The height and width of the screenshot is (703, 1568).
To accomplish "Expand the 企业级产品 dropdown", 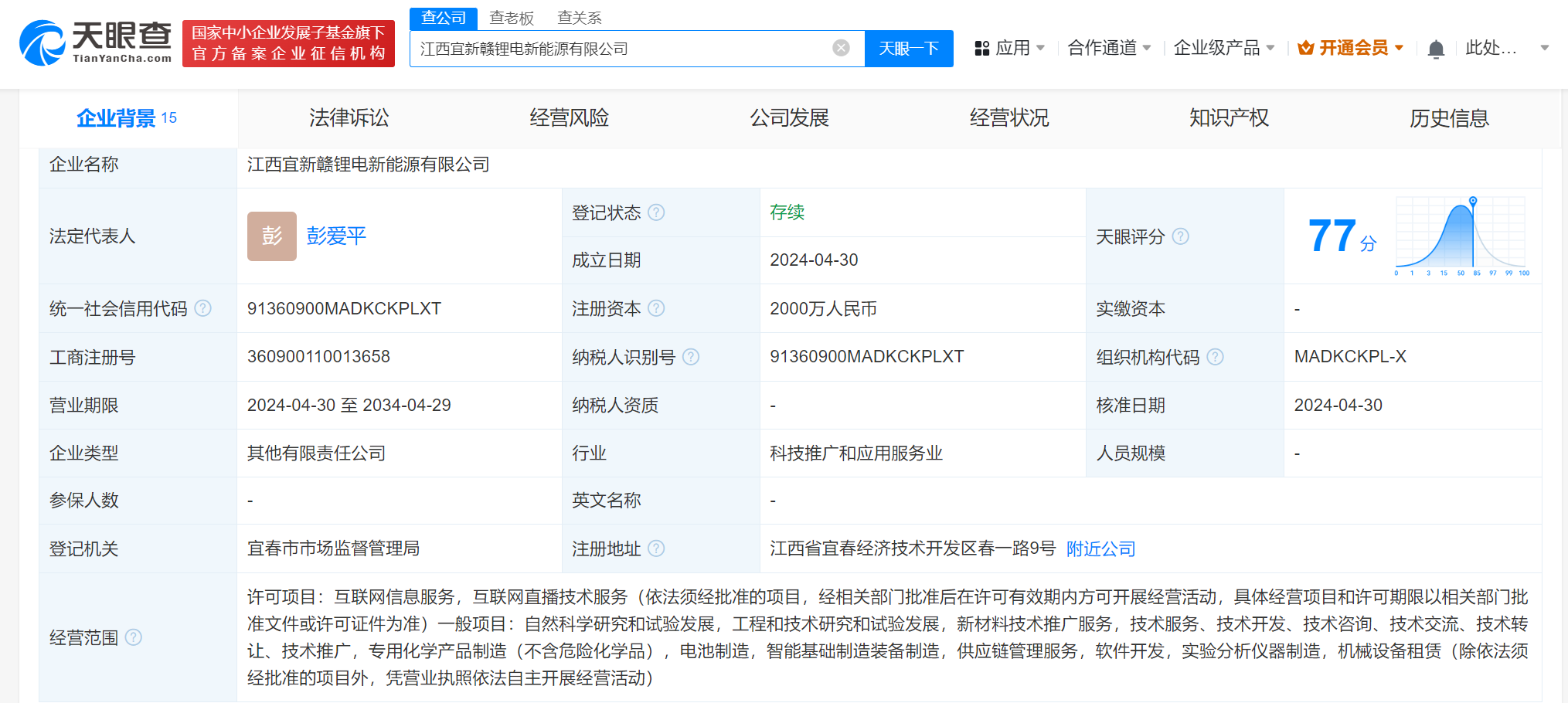I will pos(1223,48).
